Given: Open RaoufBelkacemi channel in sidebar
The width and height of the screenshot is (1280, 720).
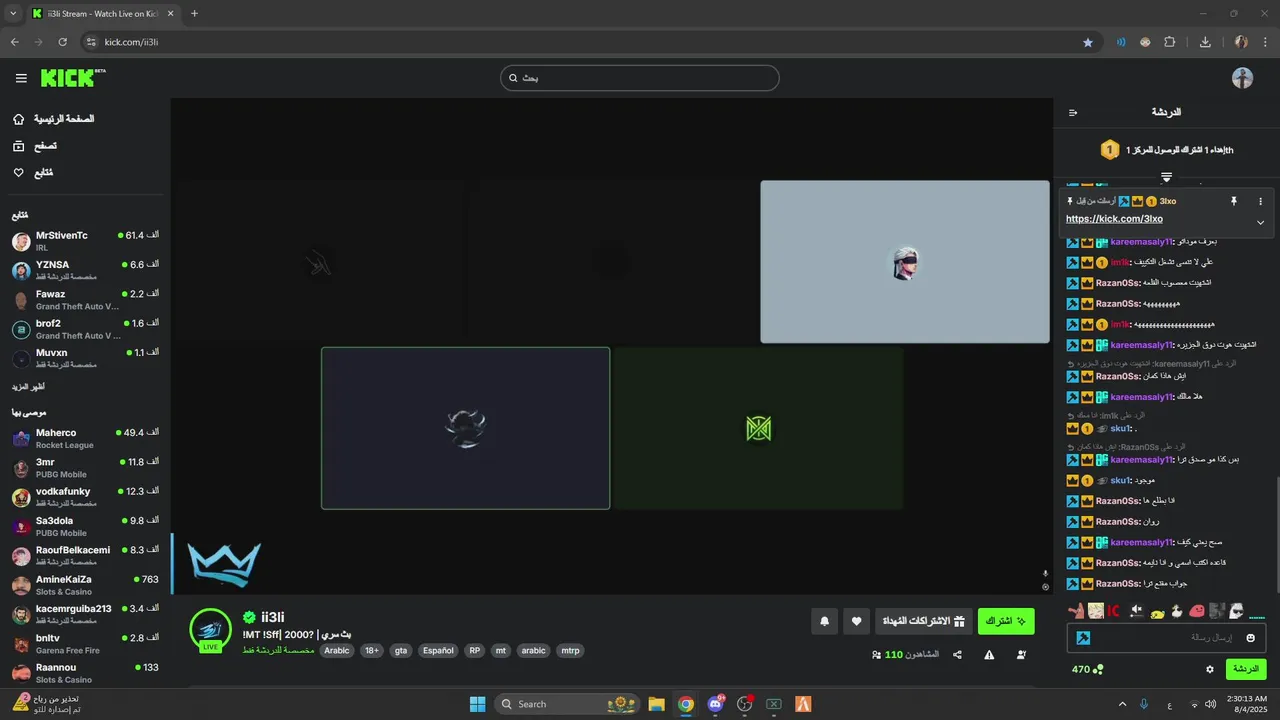Looking at the screenshot, I should point(85,556).
